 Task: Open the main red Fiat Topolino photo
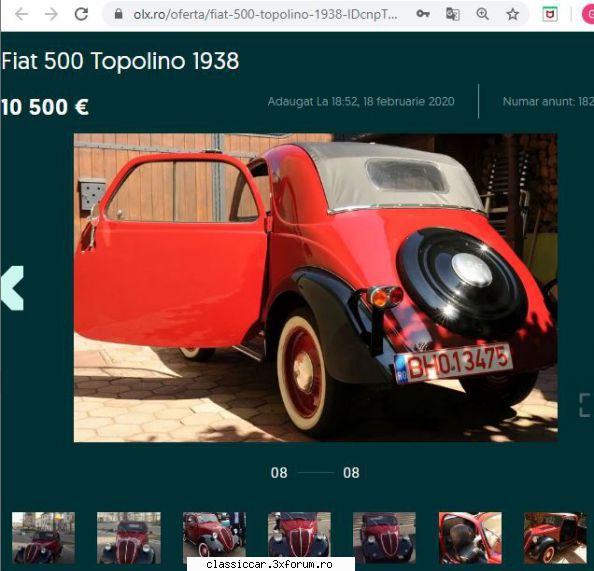[x=316, y=288]
